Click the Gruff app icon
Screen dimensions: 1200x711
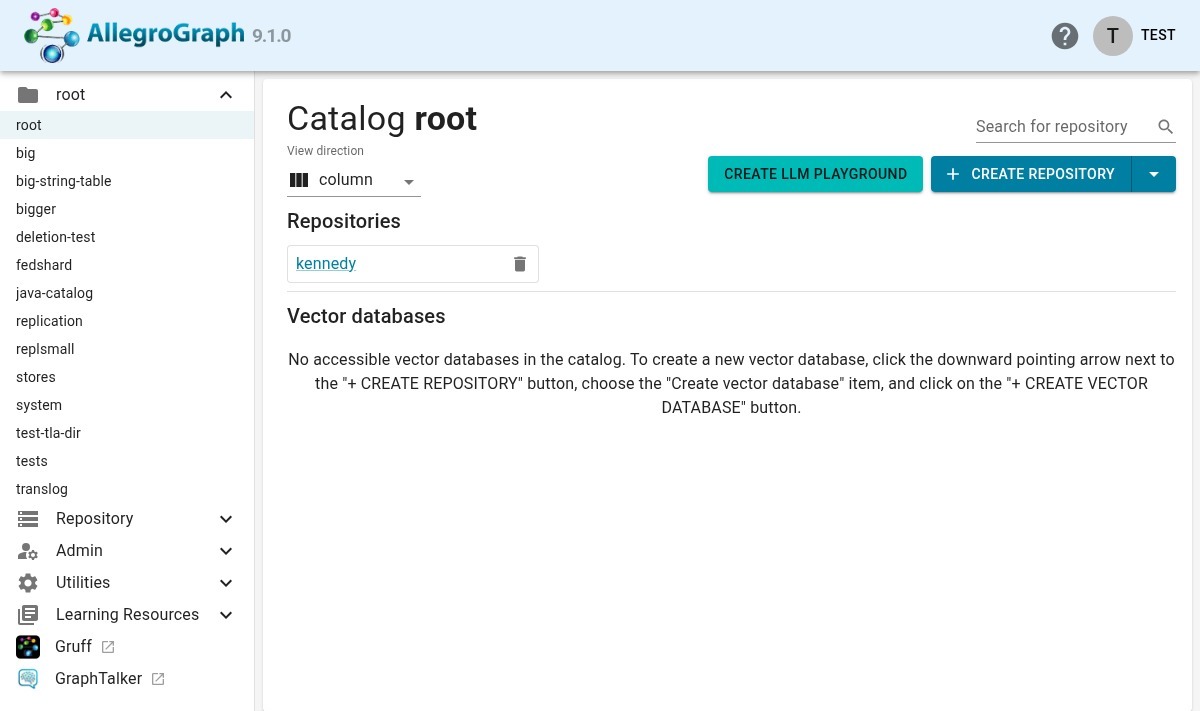click(28, 647)
